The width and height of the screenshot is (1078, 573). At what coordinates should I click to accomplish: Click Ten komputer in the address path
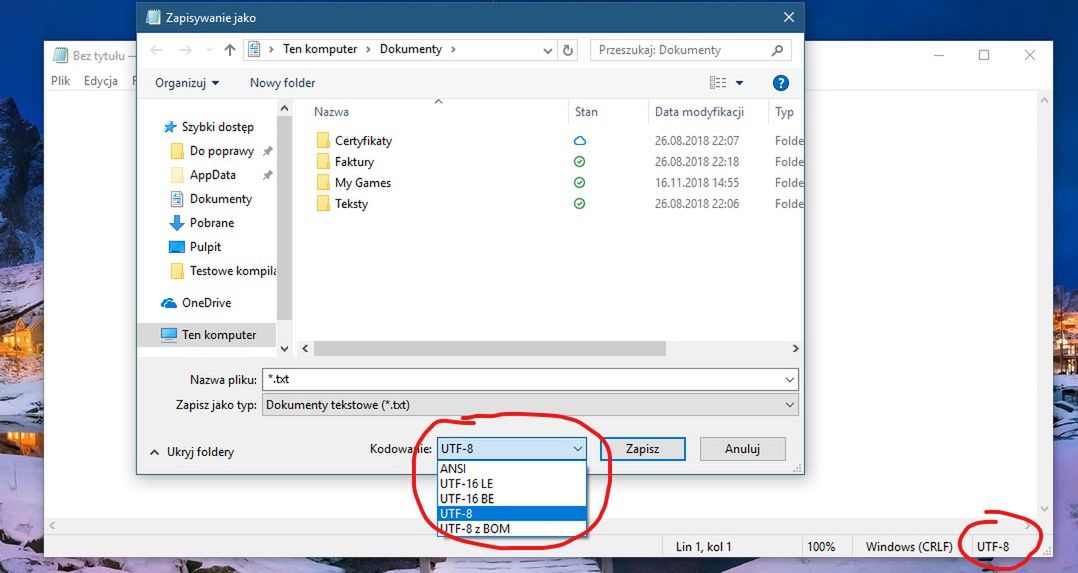[320, 50]
